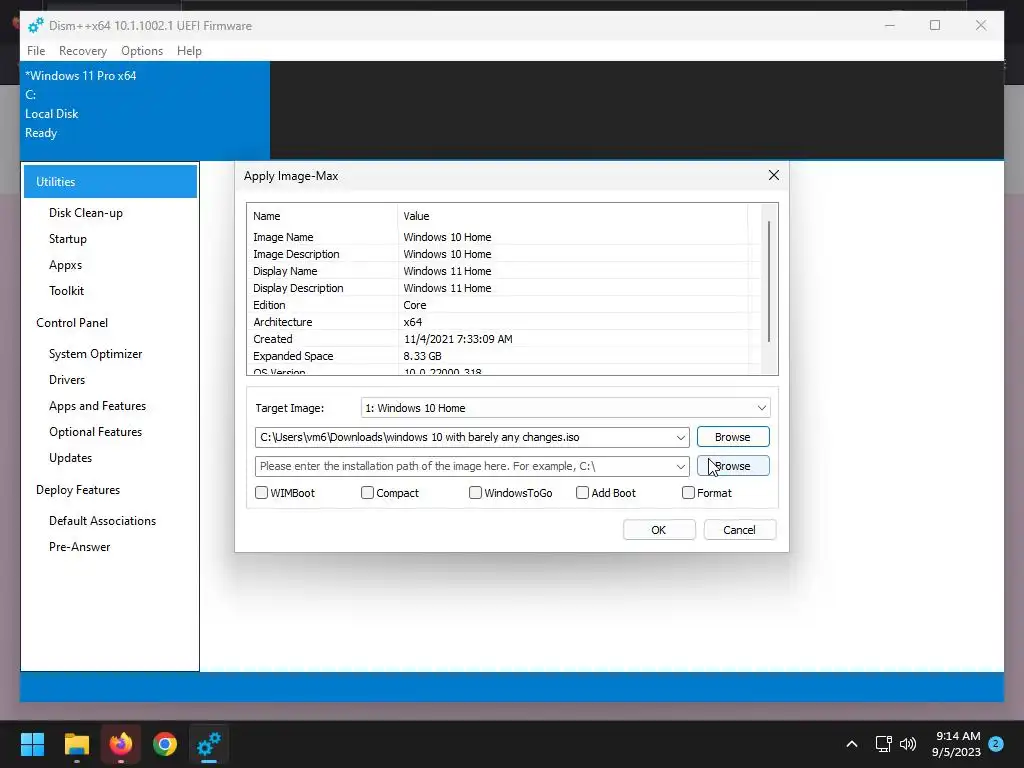This screenshot has width=1024, height=768.
Task: Select the Control Panel section
Action: (x=72, y=323)
